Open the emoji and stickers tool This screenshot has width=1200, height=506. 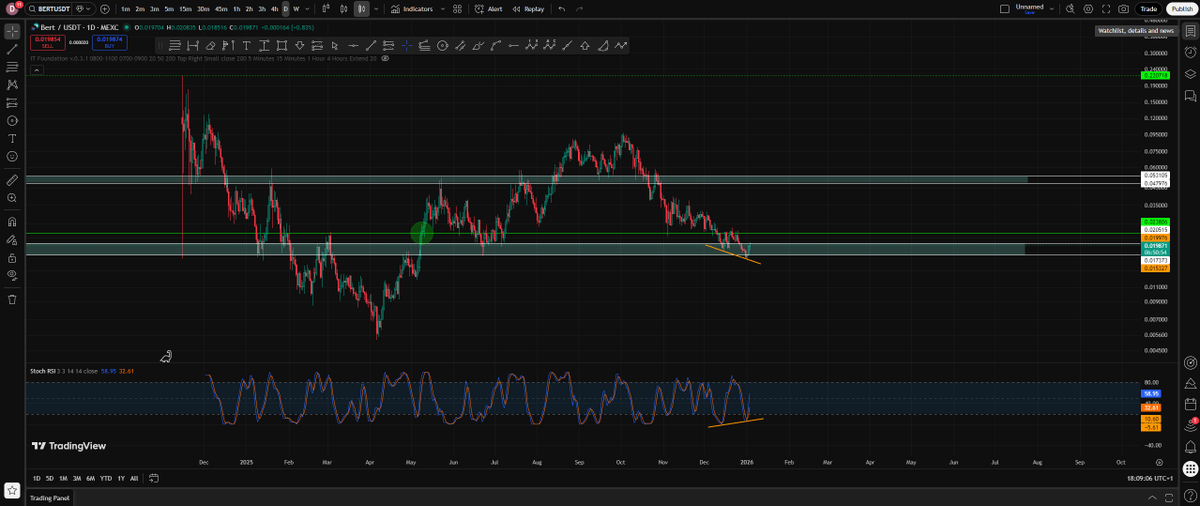pyautogui.click(x=12, y=157)
